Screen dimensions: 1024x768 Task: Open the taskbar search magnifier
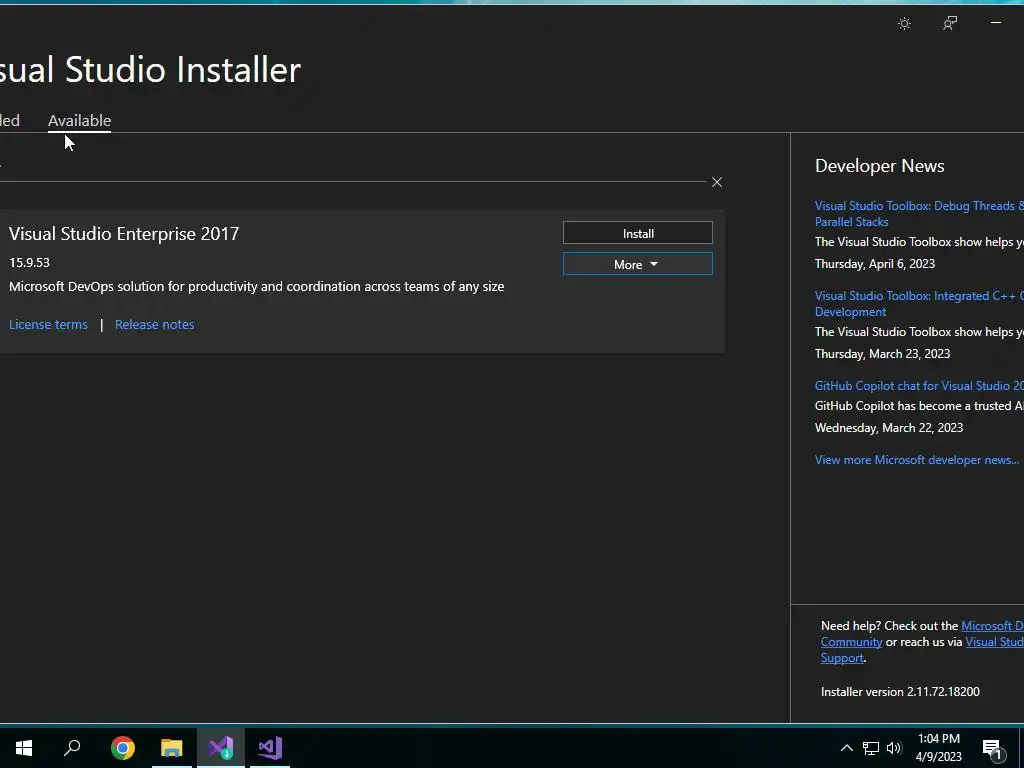[x=72, y=748]
